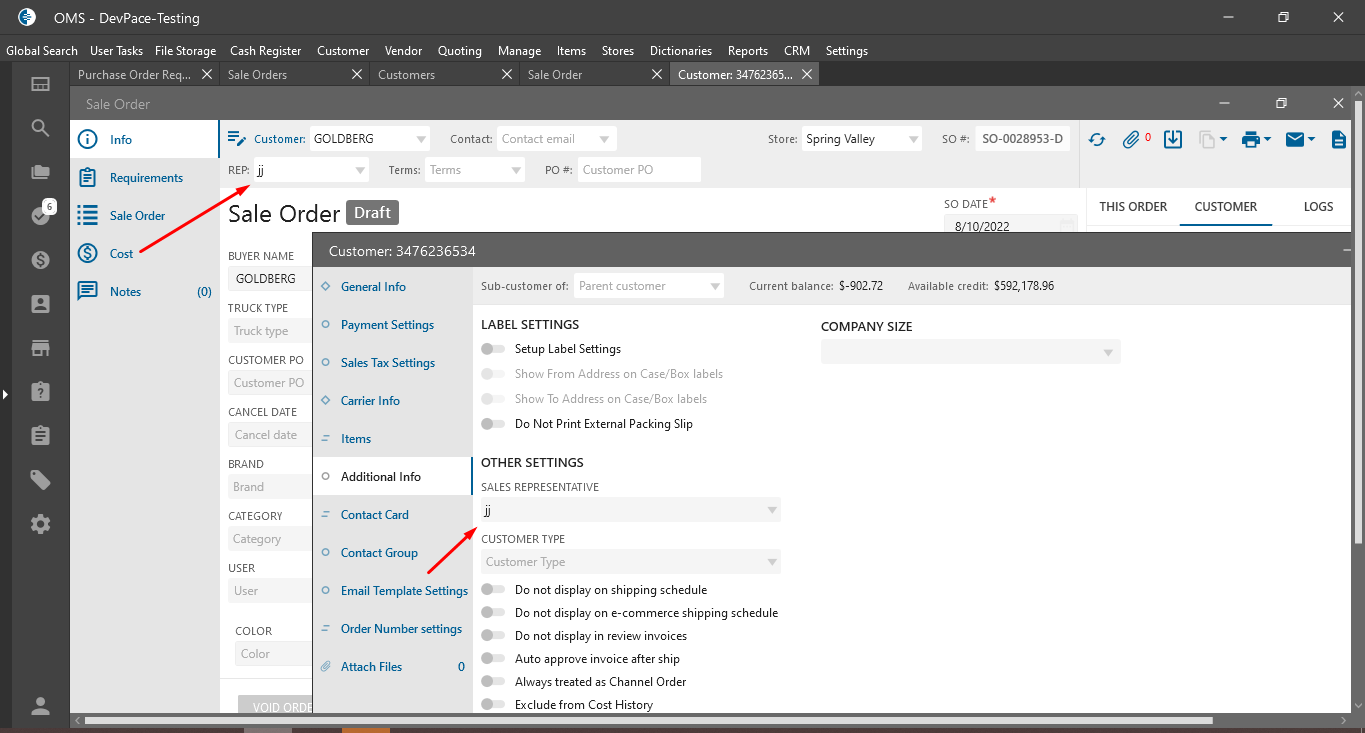Image resolution: width=1365 pixels, height=733 pixels.
Task: Open the Terms dropdown
Action: pyautogui.click(x=516, y=171)
